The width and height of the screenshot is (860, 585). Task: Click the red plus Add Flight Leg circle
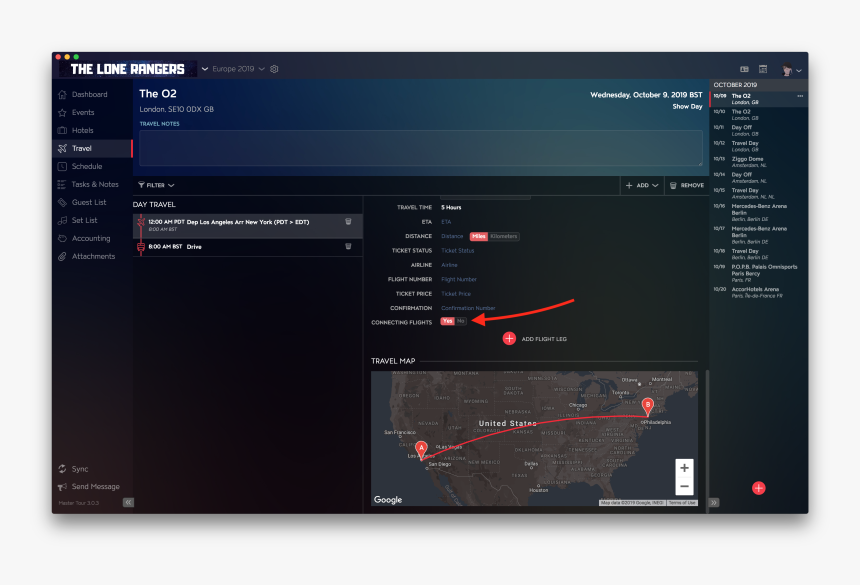click(509, 338)
